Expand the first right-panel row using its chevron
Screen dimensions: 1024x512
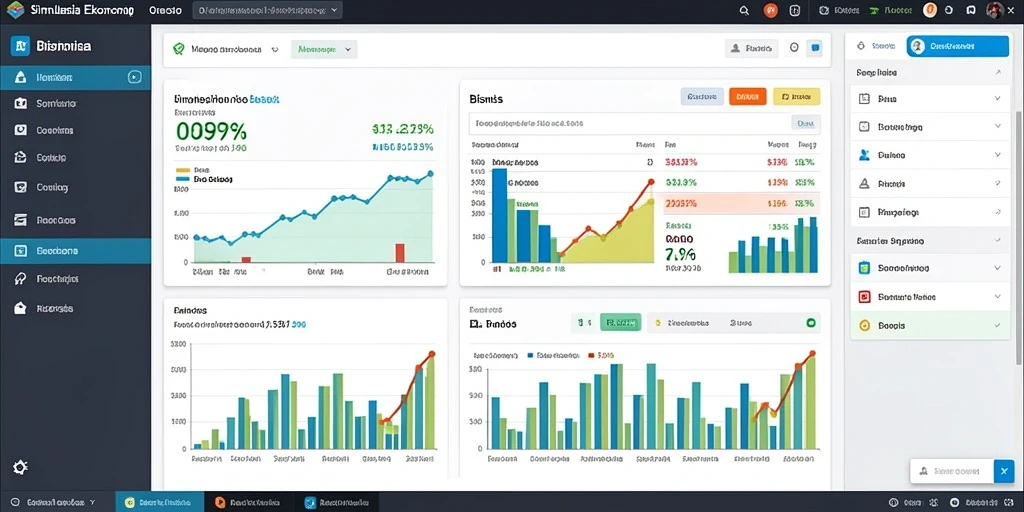coord(997,99)
